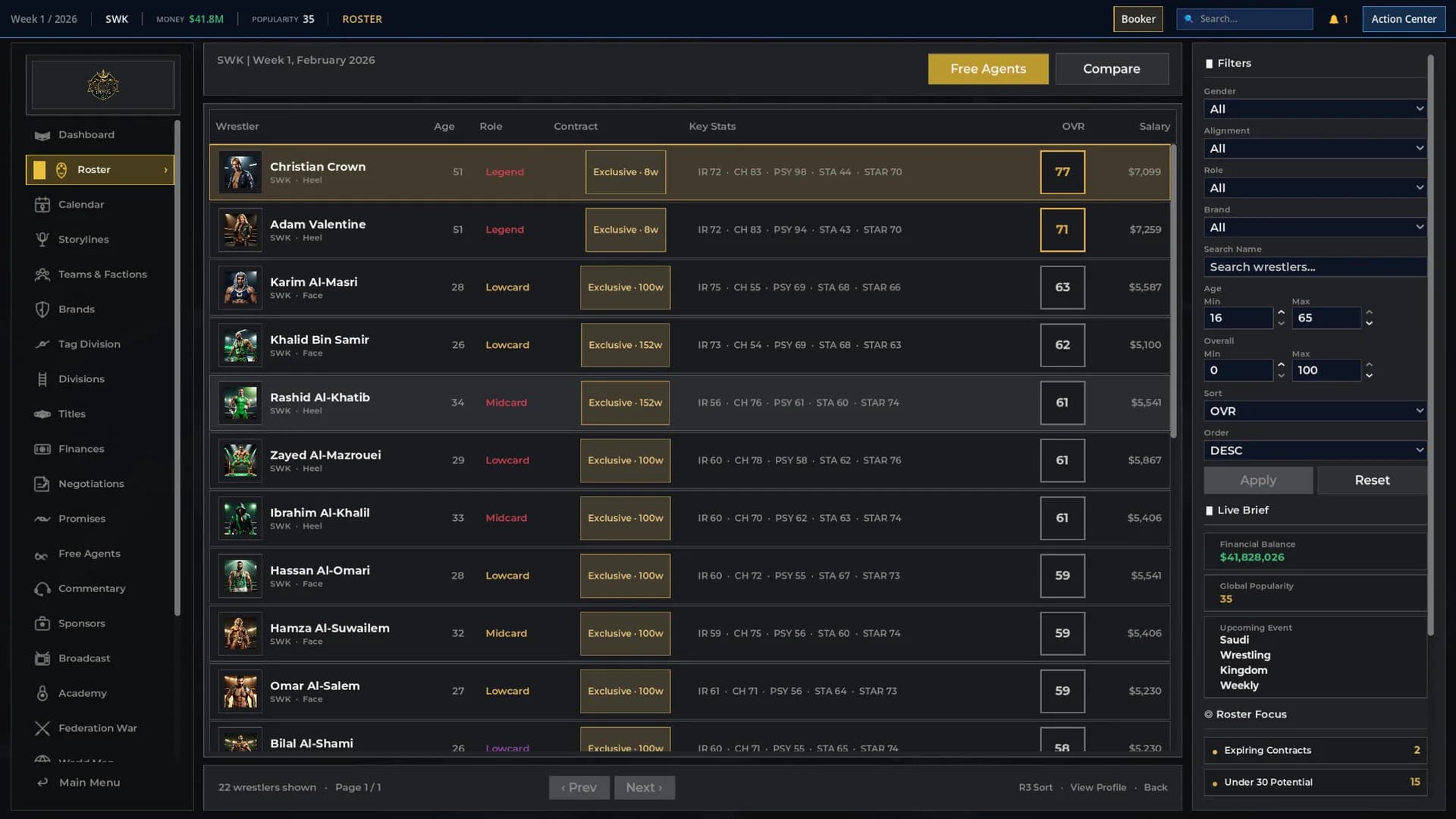1456x819 pixels.
Task: Click the Dashboard sidebar icon
Action: [42, 135]
